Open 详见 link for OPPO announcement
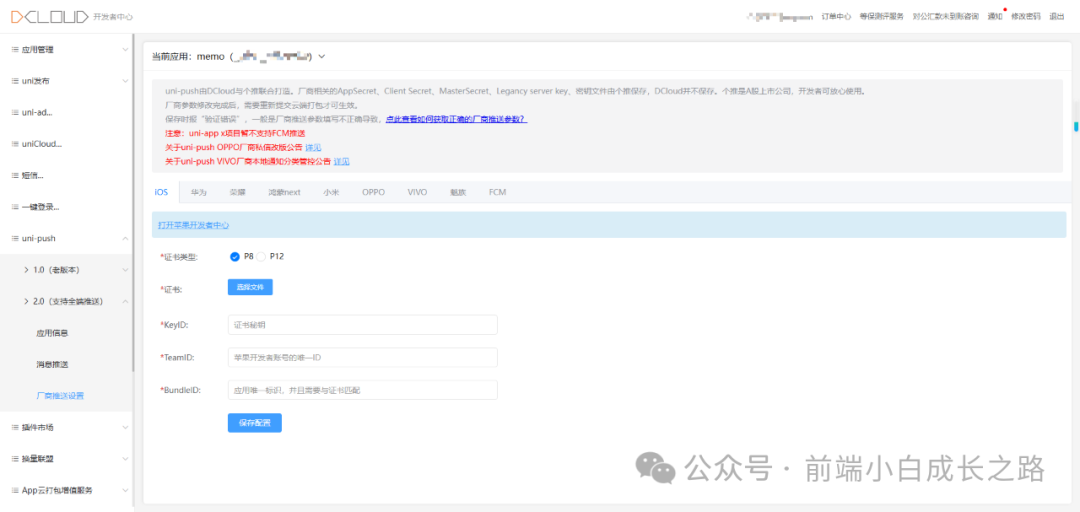 coord(313,147)
